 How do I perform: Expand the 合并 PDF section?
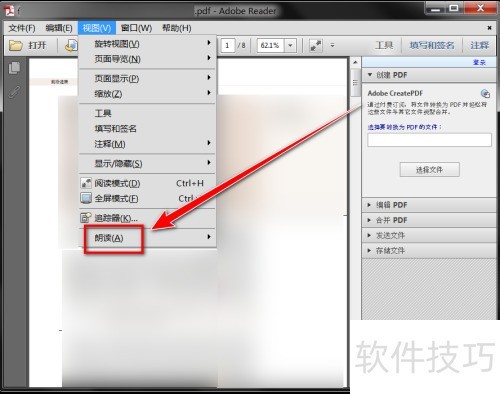tap(429, 220)
